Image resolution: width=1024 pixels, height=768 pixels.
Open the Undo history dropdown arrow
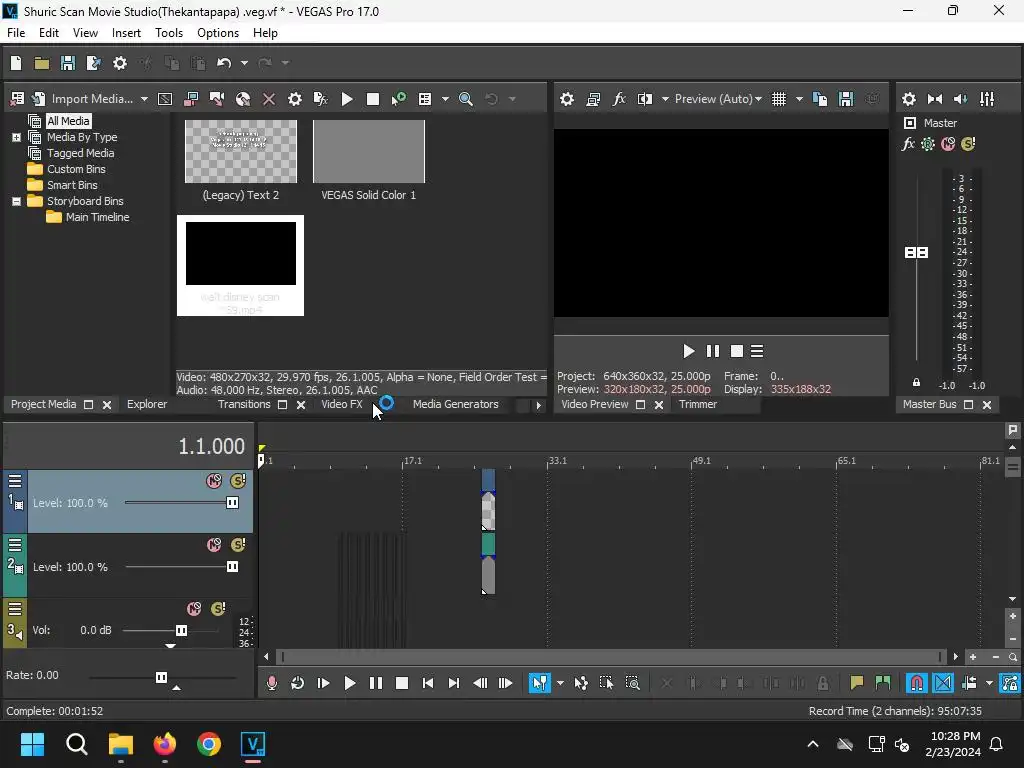tap(244, 63)
